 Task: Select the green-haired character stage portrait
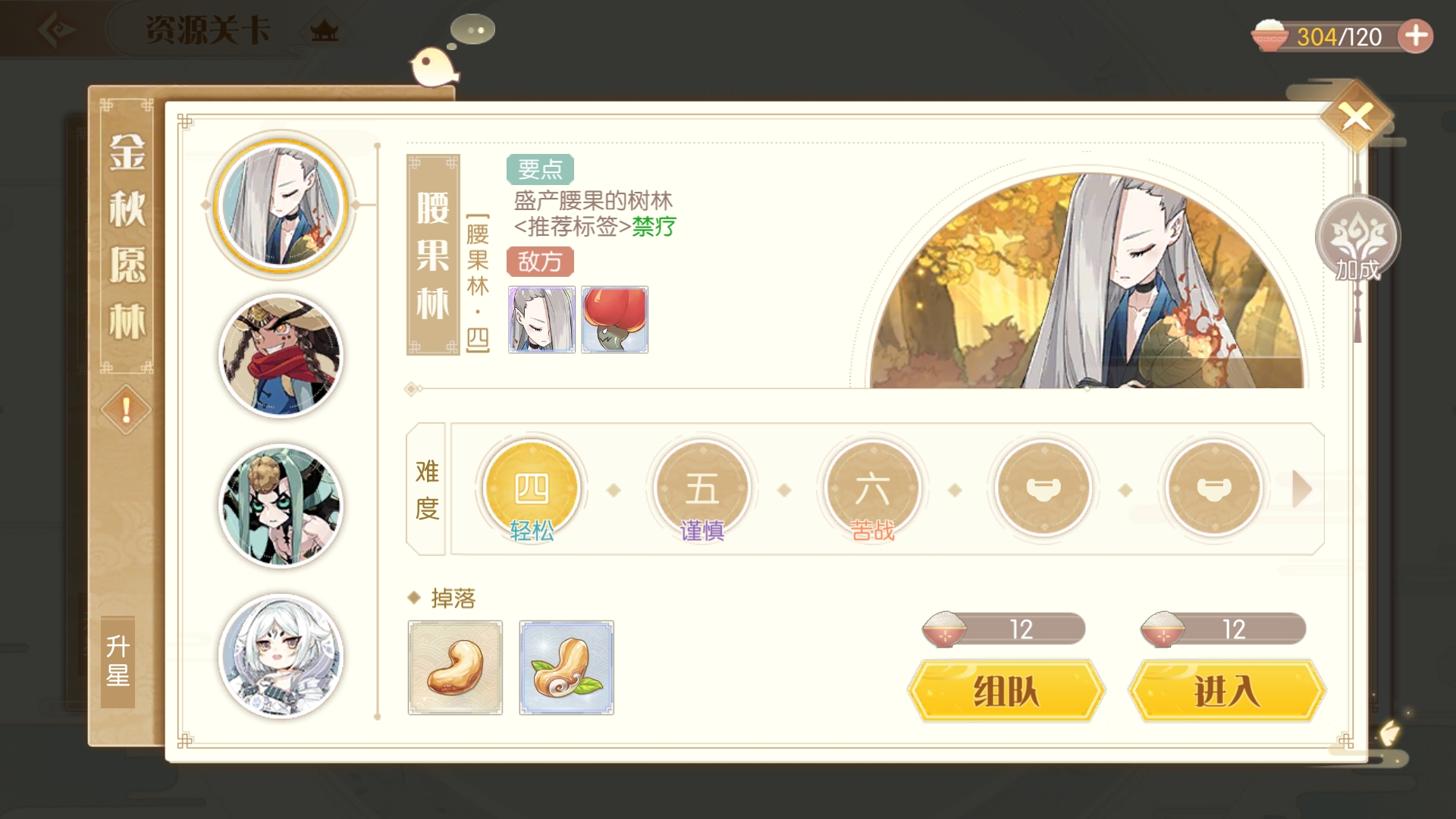pyautogui.click(x=281, y=506)
